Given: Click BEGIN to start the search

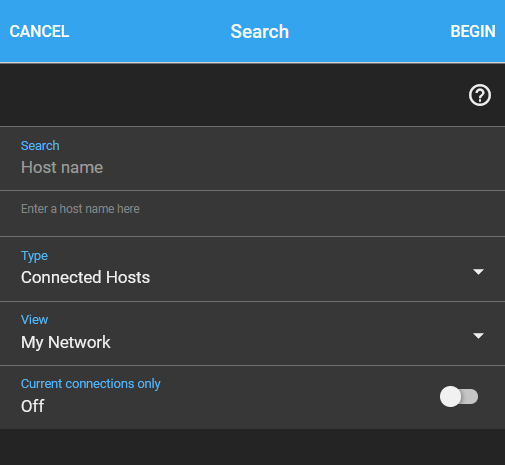Looking at the screenshot, I should click(x=473, y=32).
